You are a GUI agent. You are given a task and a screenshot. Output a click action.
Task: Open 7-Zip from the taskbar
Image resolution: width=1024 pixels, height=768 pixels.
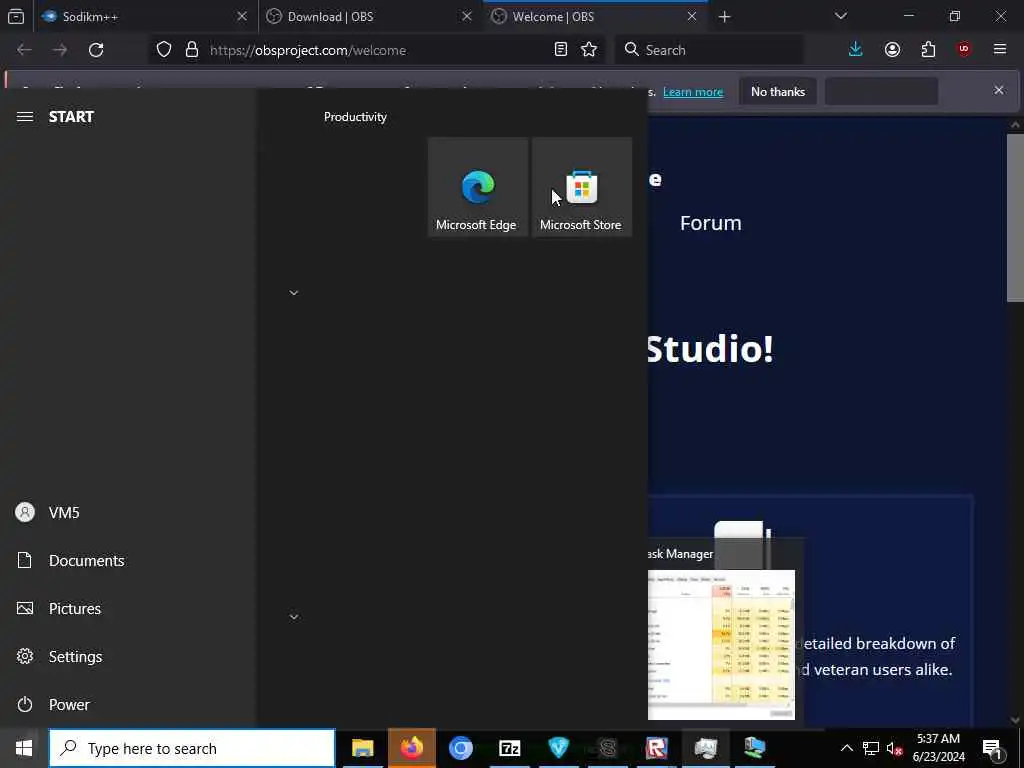pos(509,748)
